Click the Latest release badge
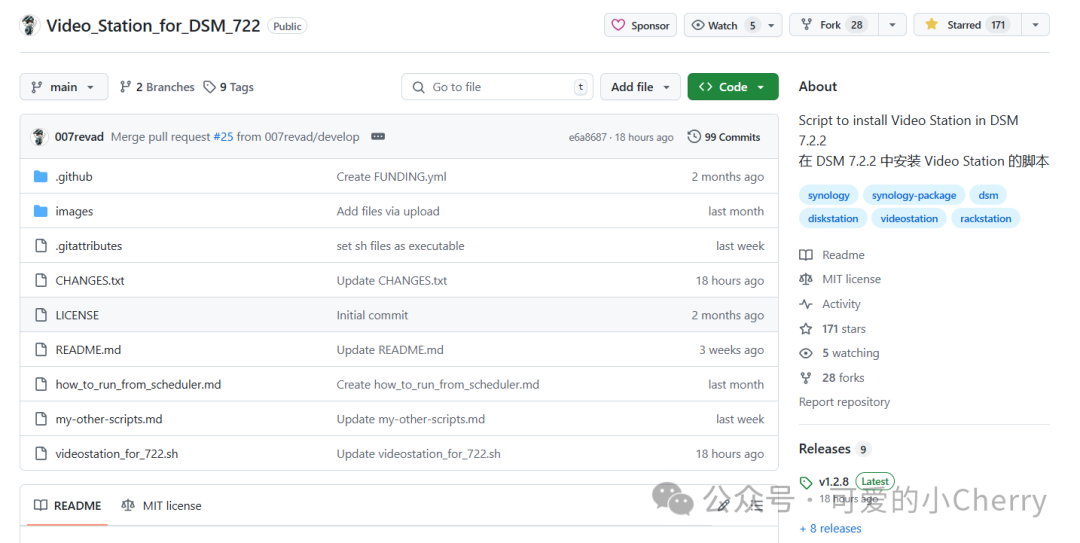The width and height of the screenshot is (1080, 543). [x=875, y=482]
